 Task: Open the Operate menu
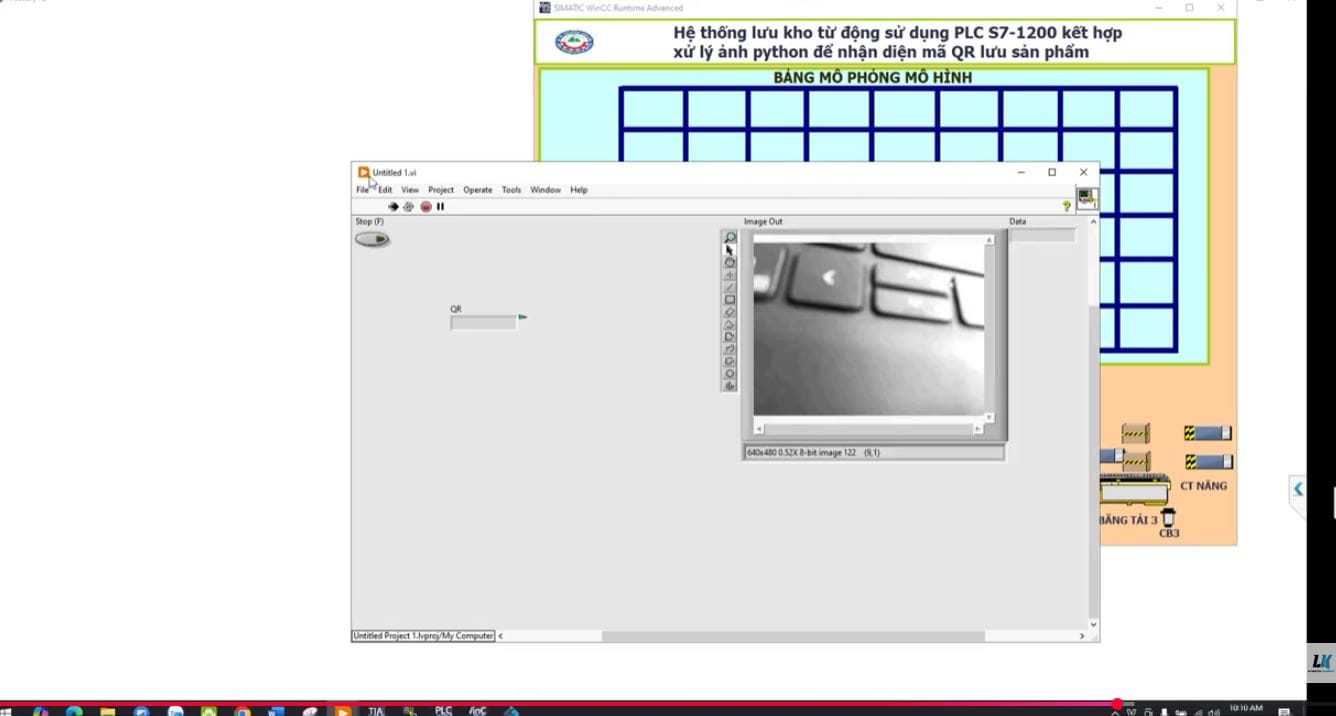point(477,190)
